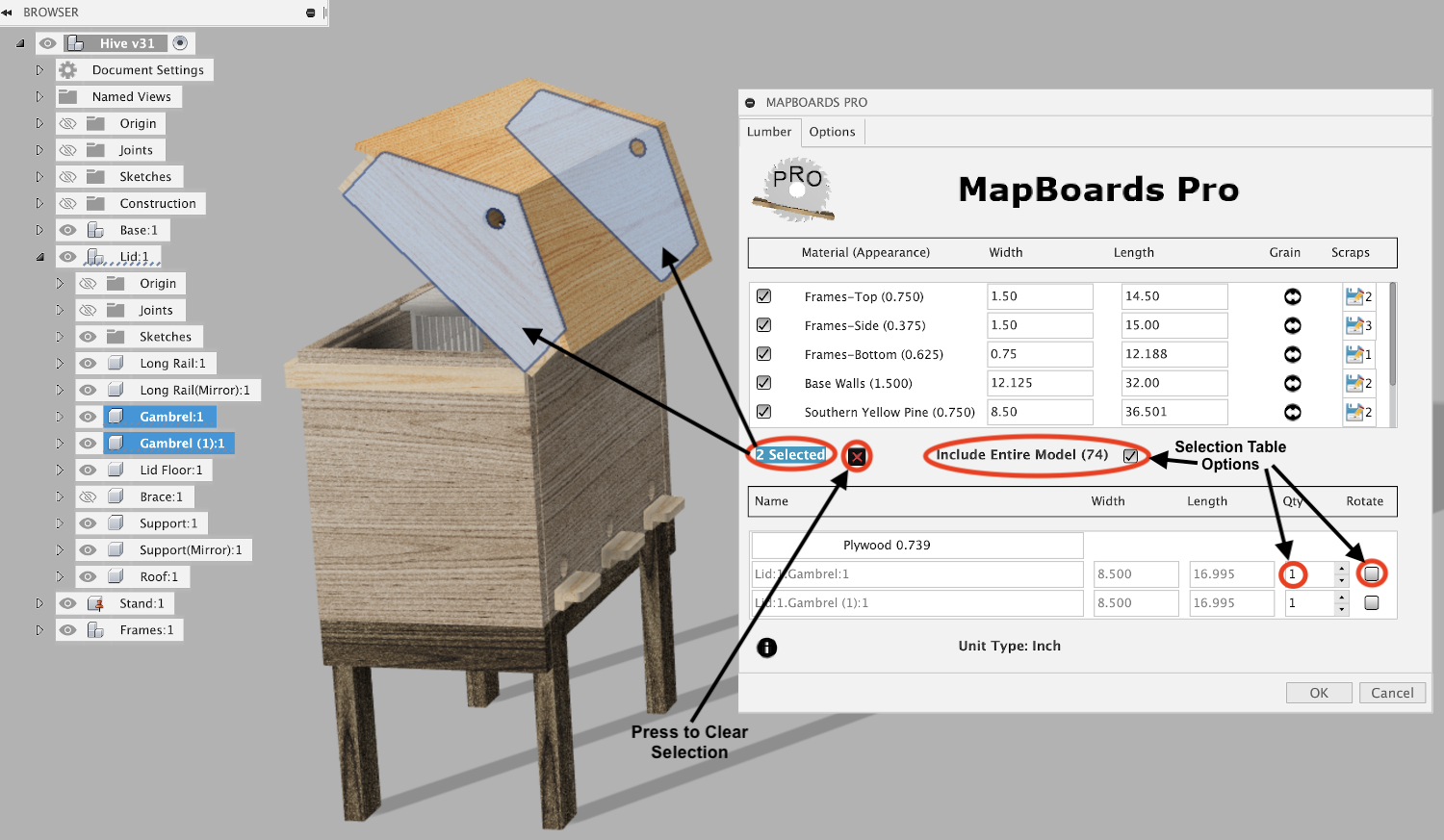Click the info icon beside Unit Type
This screenshot has width=1444, height=840.
pos(766,648)
